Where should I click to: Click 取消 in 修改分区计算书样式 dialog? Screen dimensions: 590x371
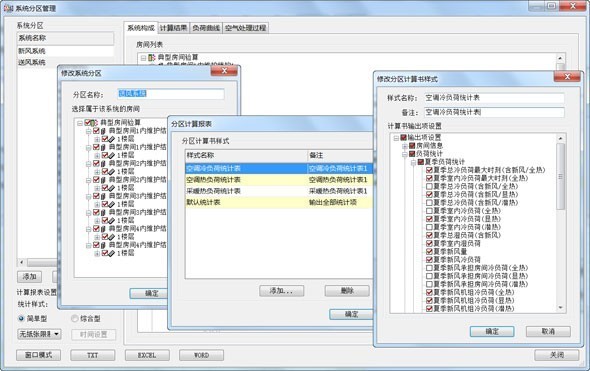coord(548,331)
